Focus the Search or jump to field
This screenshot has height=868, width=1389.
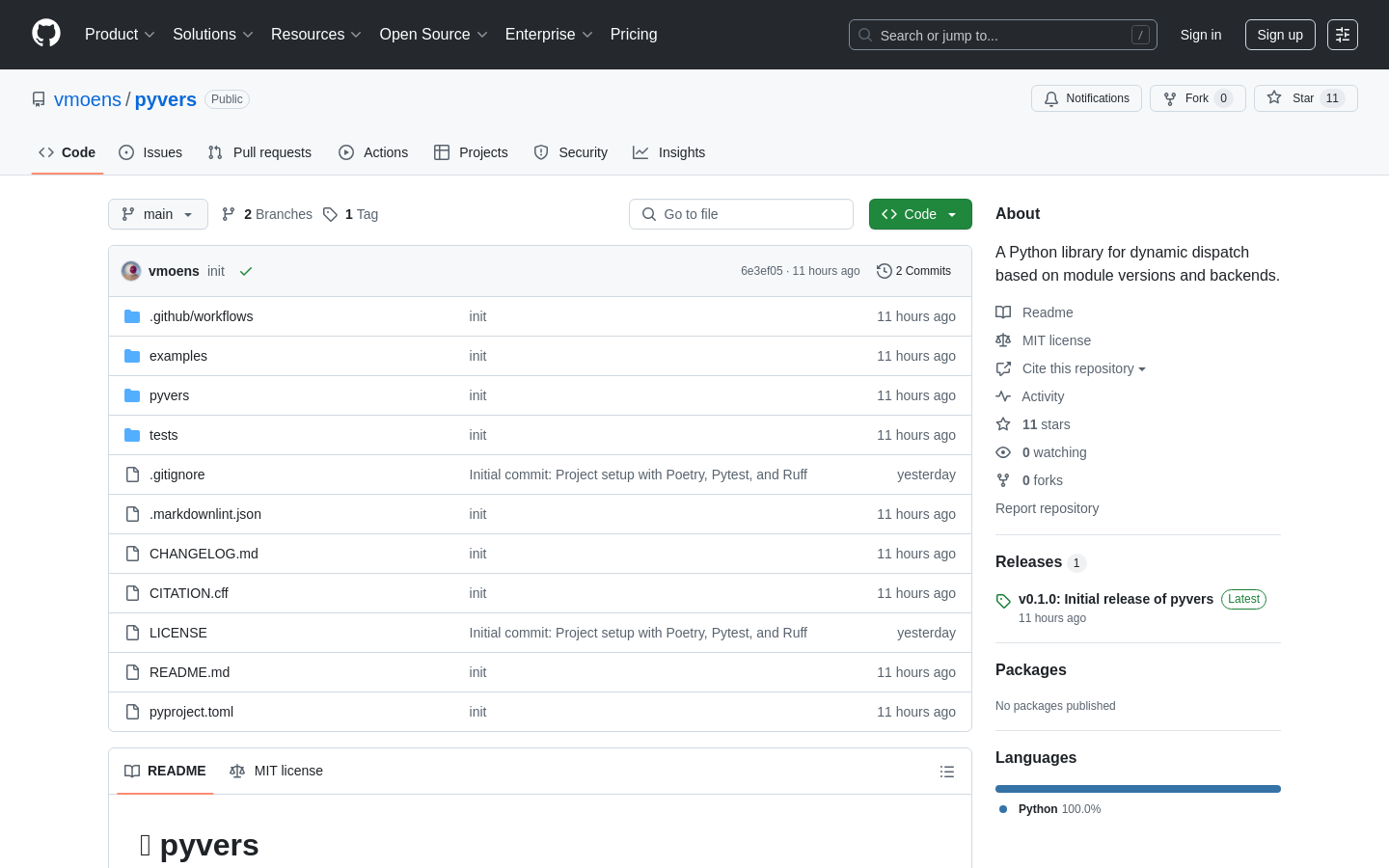click(1003, 35)
